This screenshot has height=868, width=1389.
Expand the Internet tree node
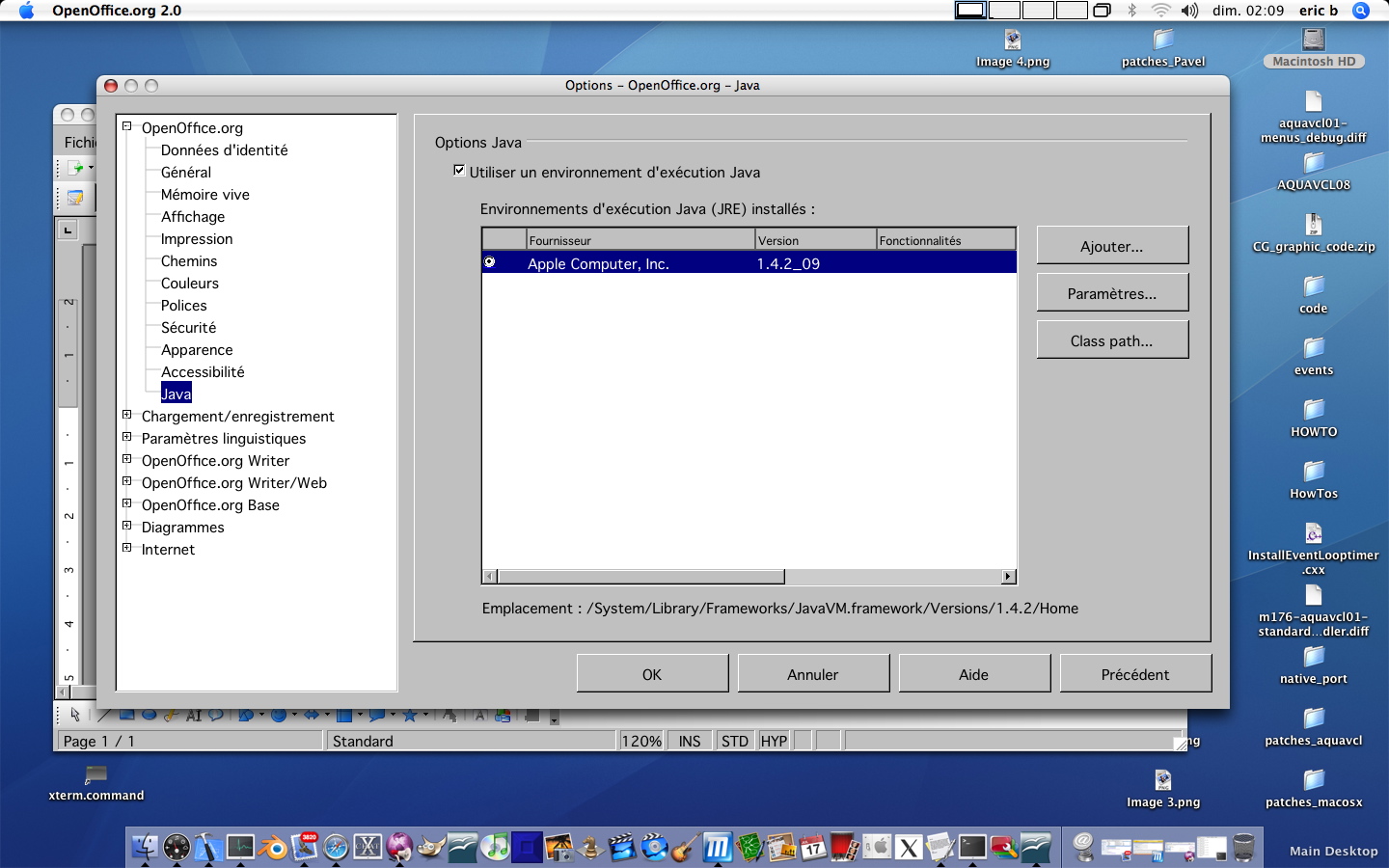click(x=126, y=548)
